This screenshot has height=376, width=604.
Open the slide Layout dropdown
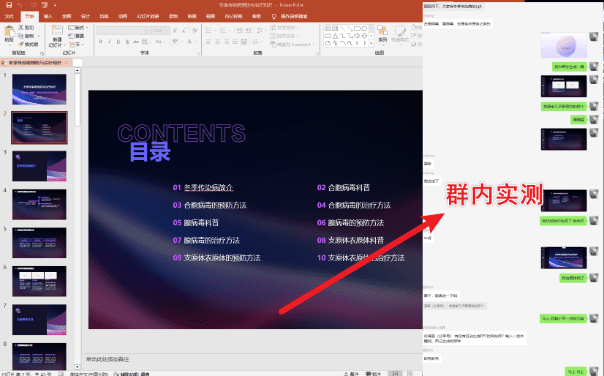(78, 28)
